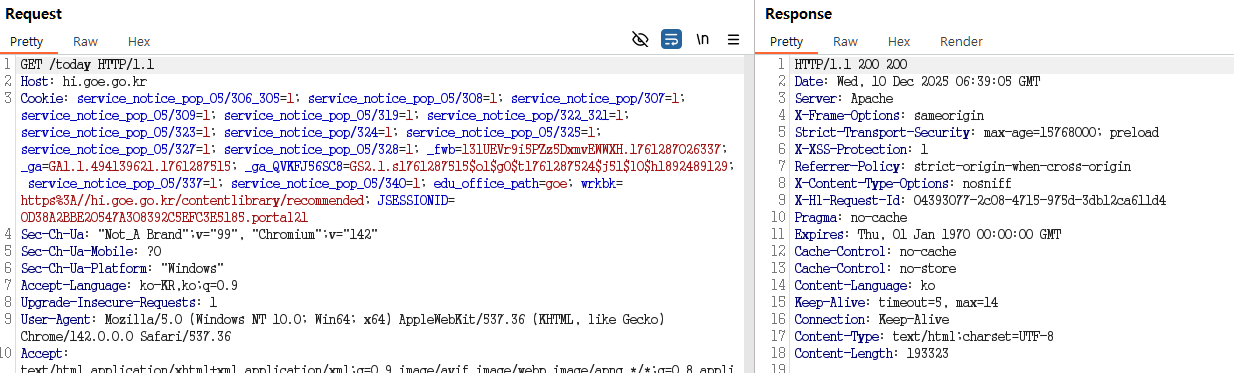Open the Response Hex tab
This screenshot has width=1234, height=373.
pyautogui.click(x=899, y=42)
